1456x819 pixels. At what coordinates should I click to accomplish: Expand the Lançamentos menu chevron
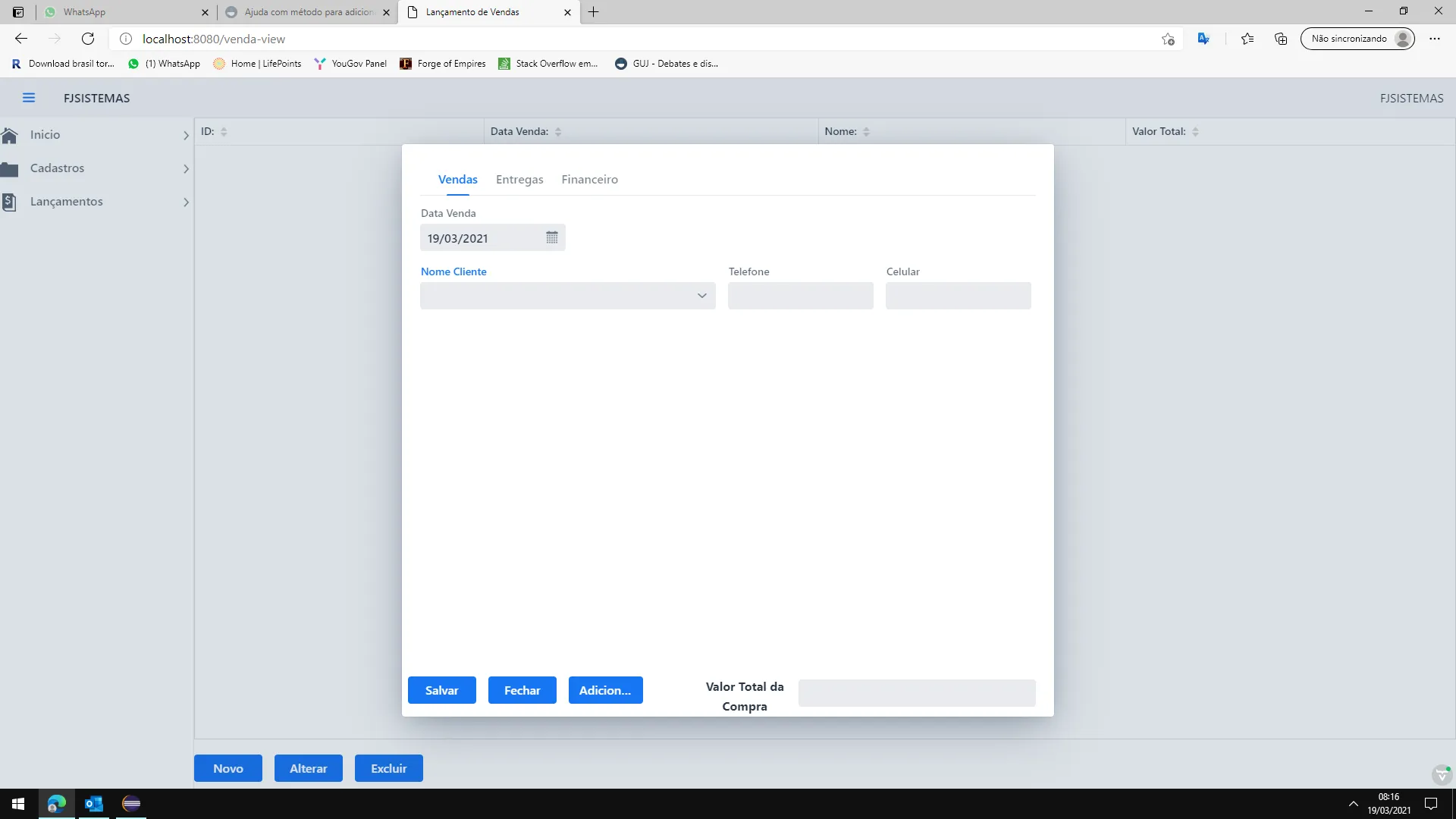(x=186, y=202)
